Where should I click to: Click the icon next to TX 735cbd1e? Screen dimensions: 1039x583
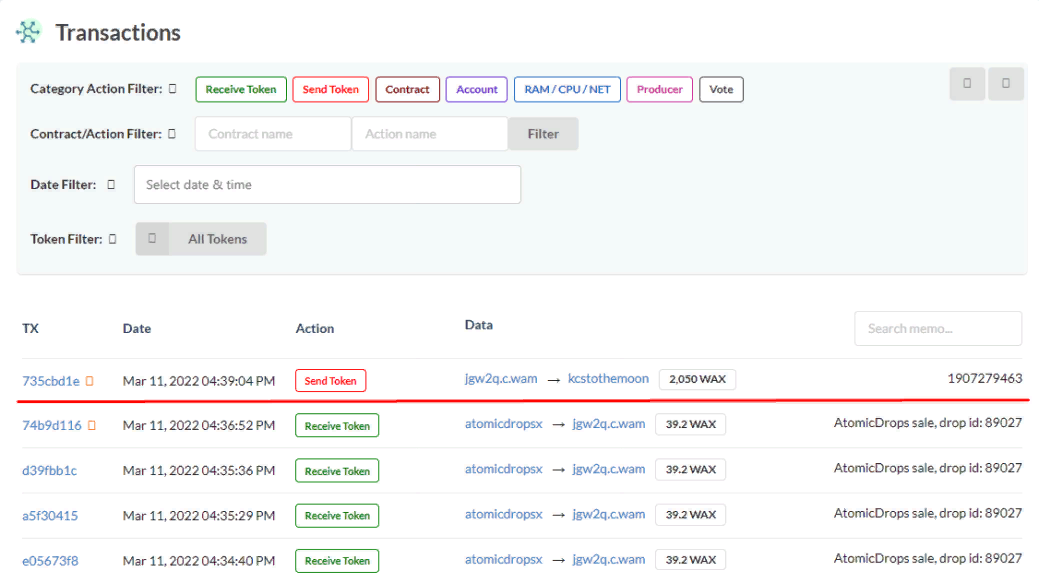89,381
